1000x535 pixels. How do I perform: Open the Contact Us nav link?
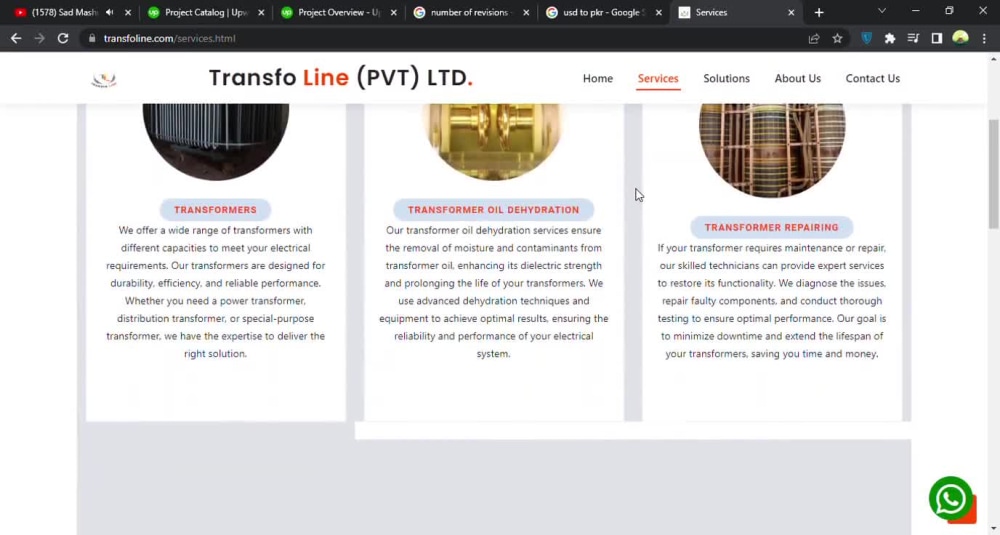coord(872,78)
